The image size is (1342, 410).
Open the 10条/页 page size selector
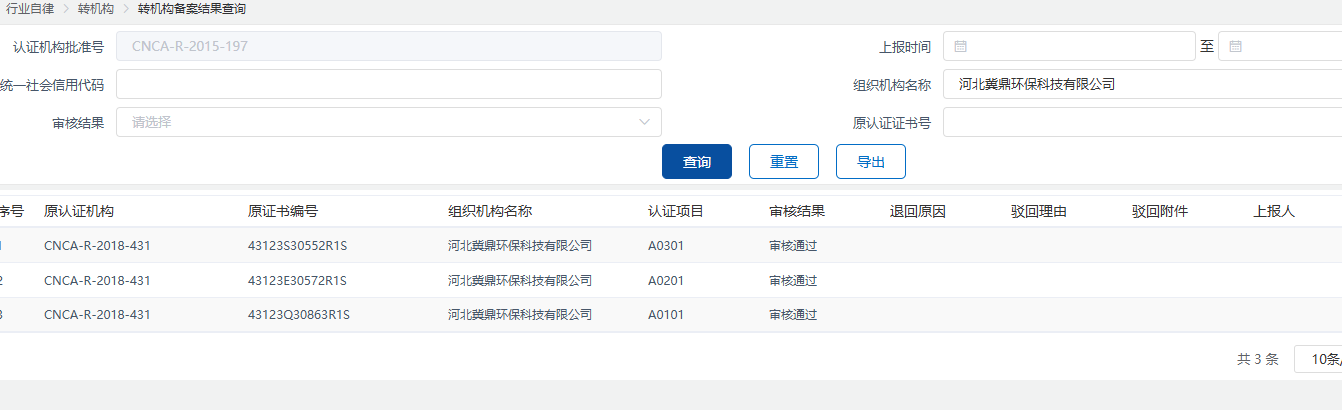coord(1318,359)
